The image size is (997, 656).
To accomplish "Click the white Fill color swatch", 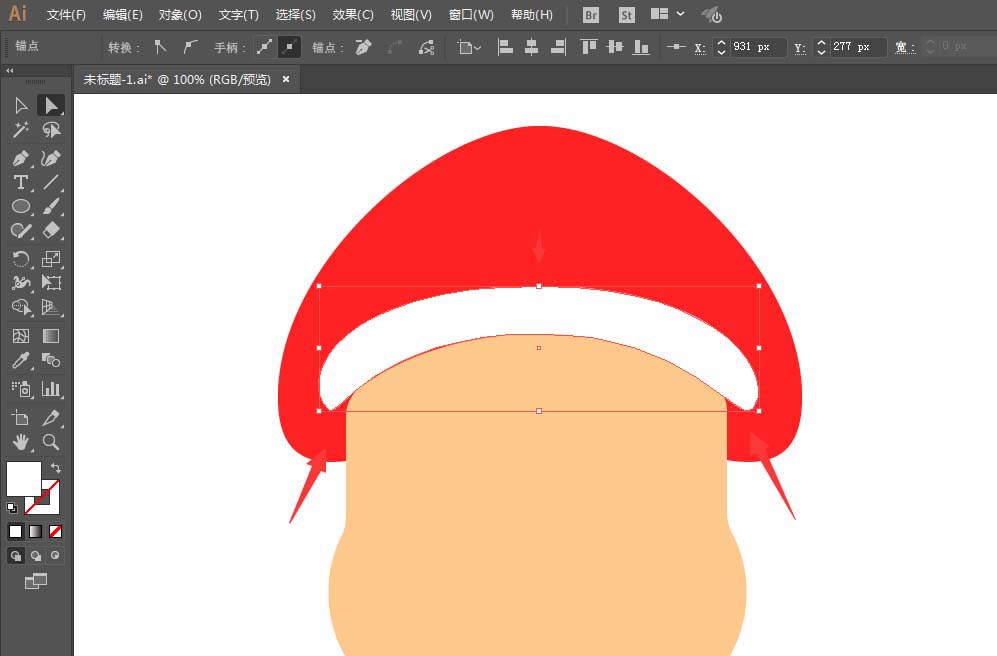I will click(24, 479).
